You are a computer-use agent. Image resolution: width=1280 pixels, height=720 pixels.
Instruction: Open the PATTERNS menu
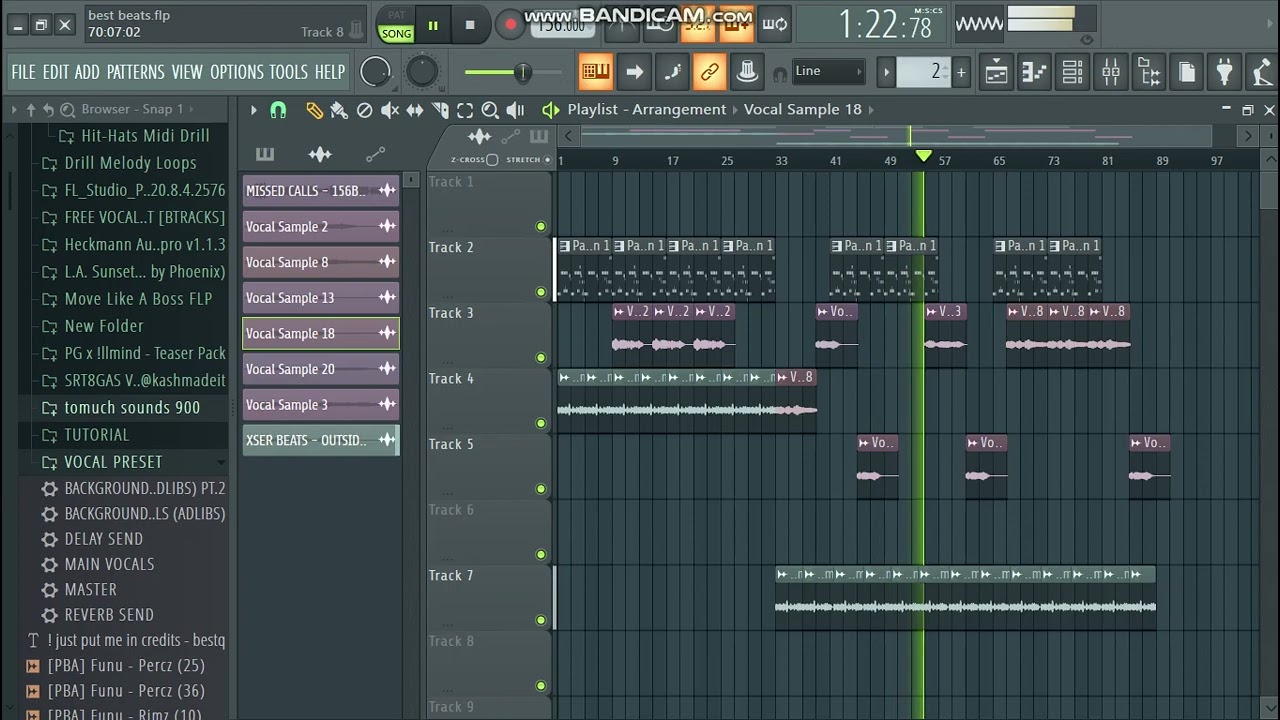tap(135, 72)
